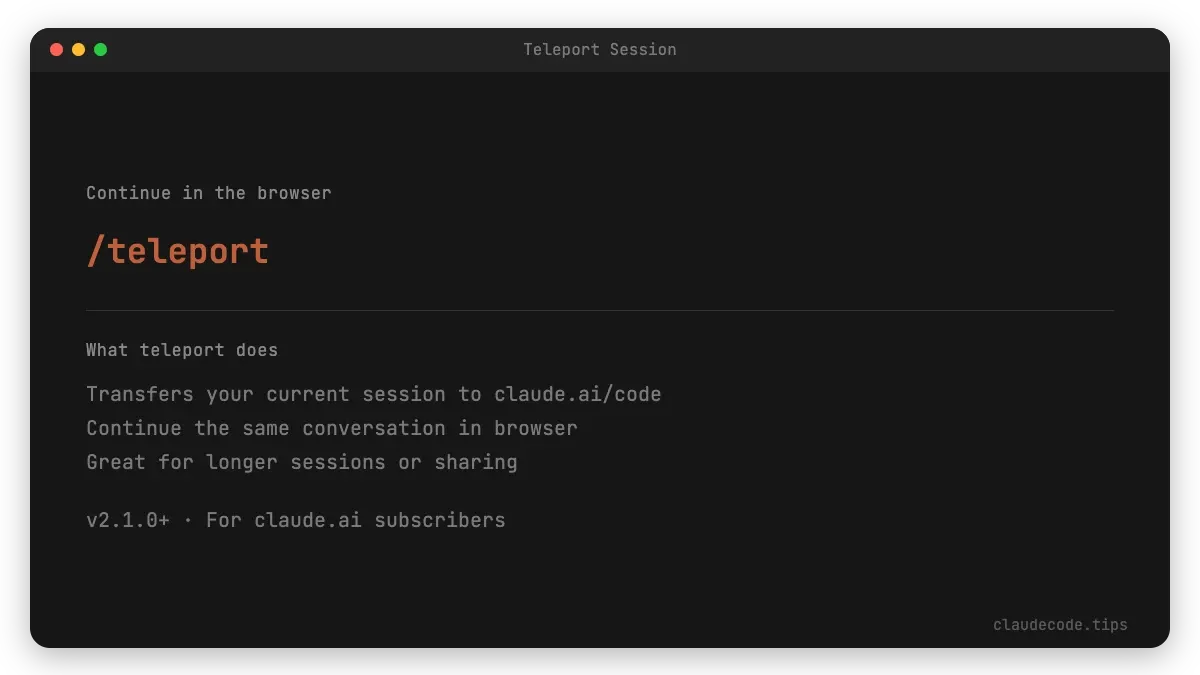Open the claude.ai/code link text

tap(577, 394)
